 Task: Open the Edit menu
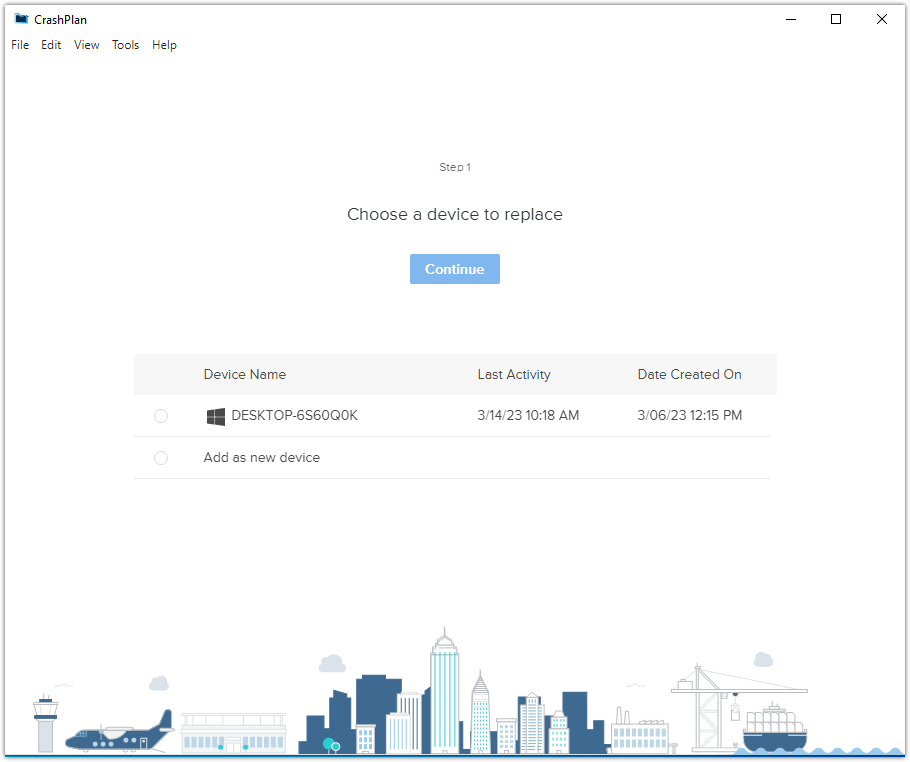pyautogui.click(x=51, y=45)
